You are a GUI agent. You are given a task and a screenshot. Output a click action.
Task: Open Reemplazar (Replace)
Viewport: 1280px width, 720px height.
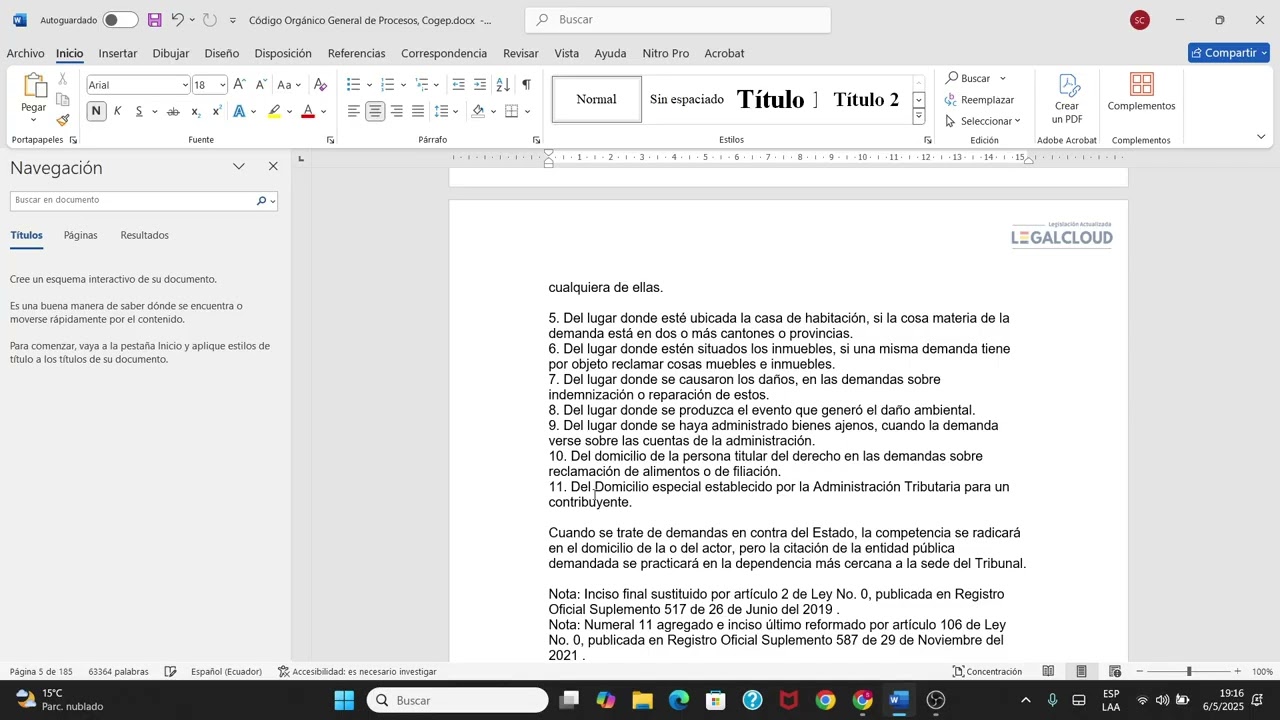(979, 100)
